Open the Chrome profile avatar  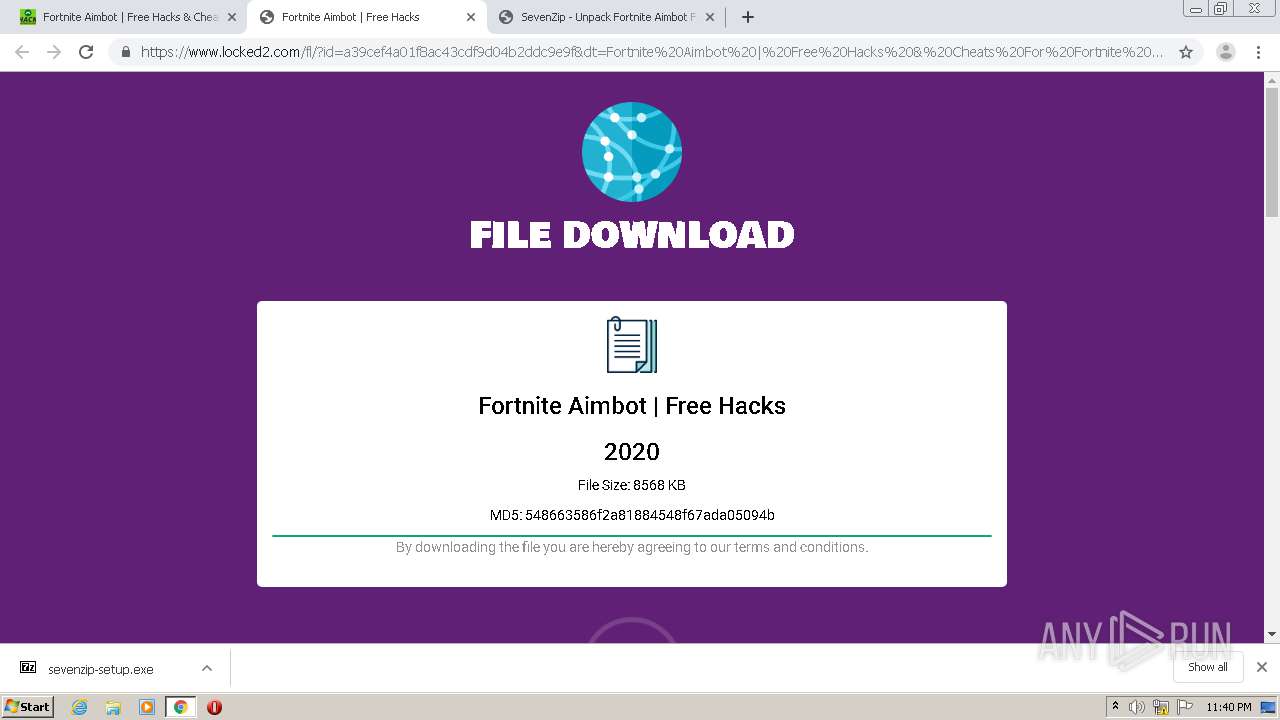click(x=1225, y=52)
